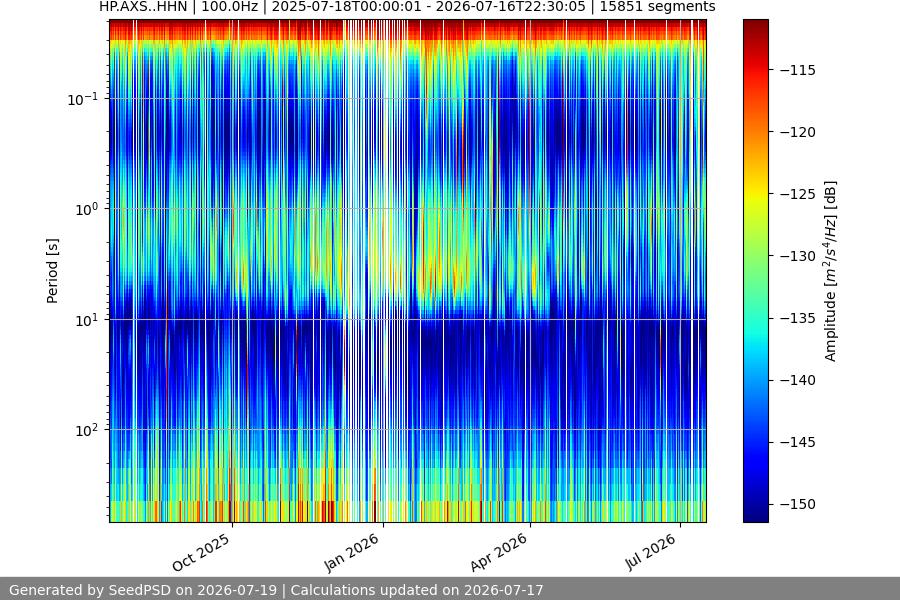Screen dimensions: 900x600
Task: Click the 'Jul 2026' x-axis label
Action: (651, 552)
